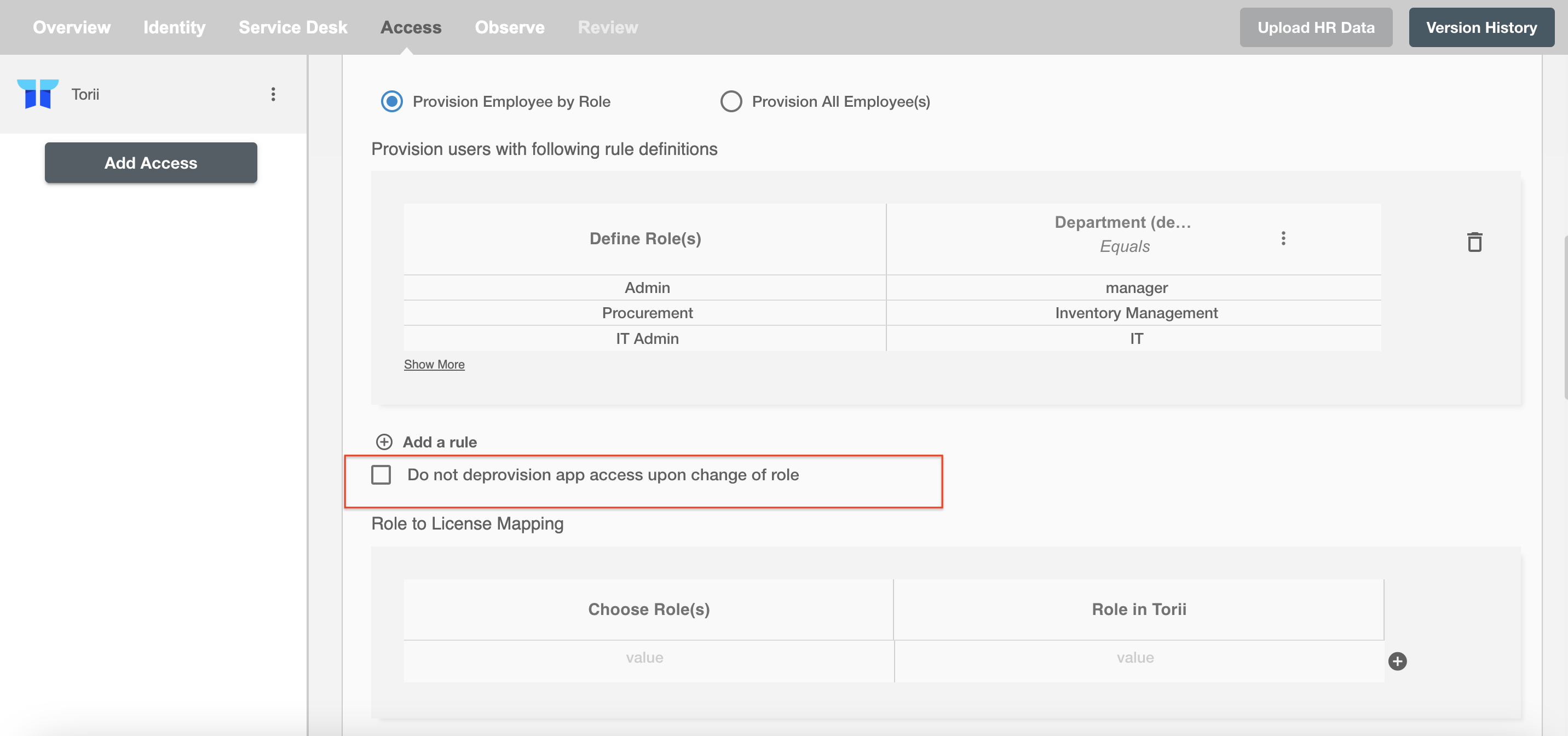This screenshot has height=736, width=1568.
Task: Click the Add a rule label
Action: tap(440, 442)
